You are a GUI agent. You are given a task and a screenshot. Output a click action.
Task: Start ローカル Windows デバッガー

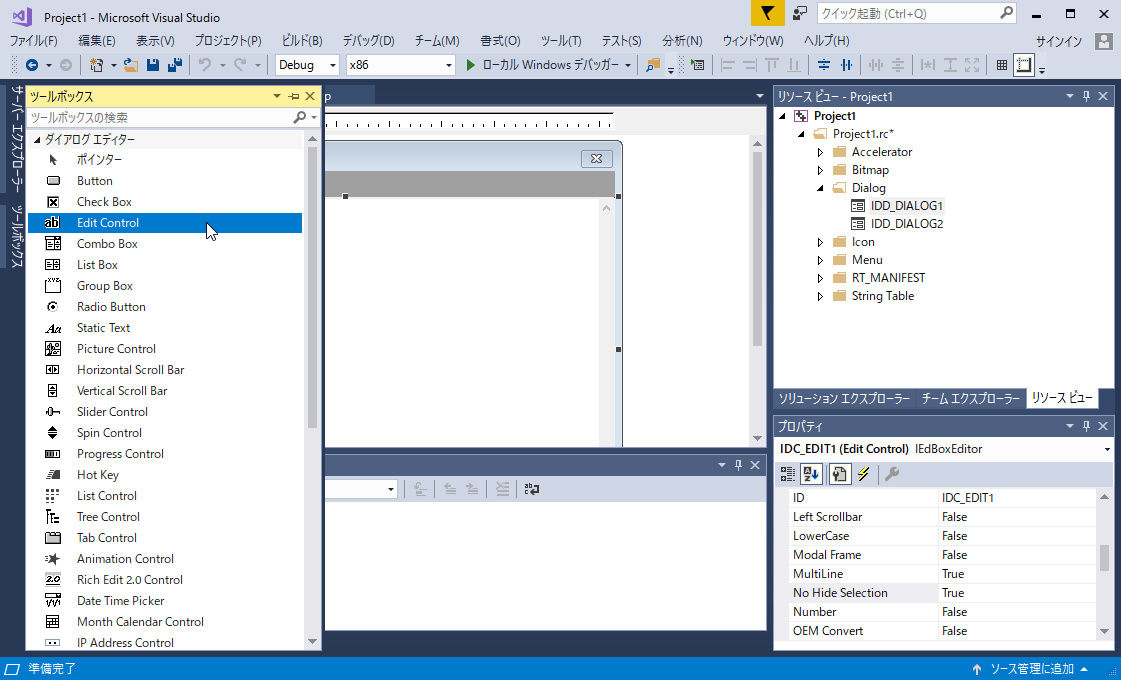point(548,65)
